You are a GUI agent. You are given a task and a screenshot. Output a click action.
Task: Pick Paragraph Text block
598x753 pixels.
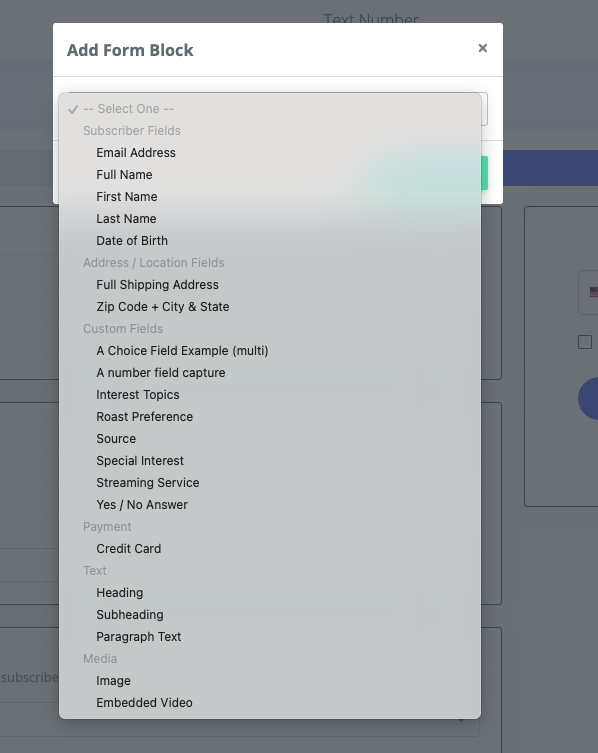point(270,637)
